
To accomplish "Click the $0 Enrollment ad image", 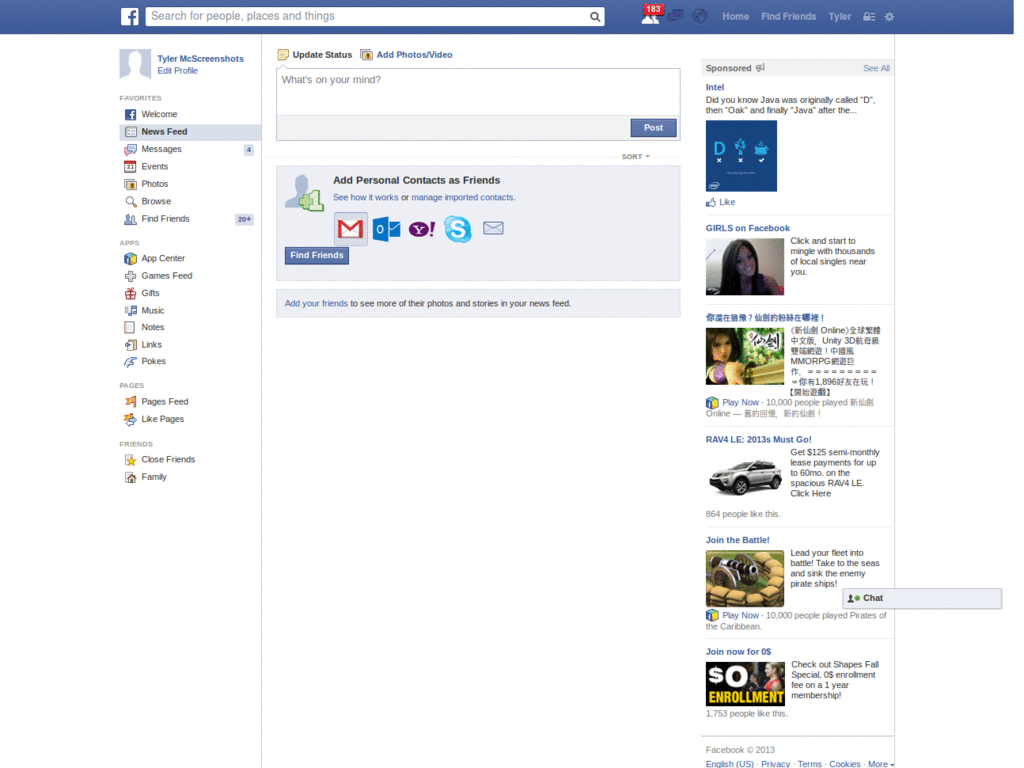I will pyautogui.click(x=745, y=684).
